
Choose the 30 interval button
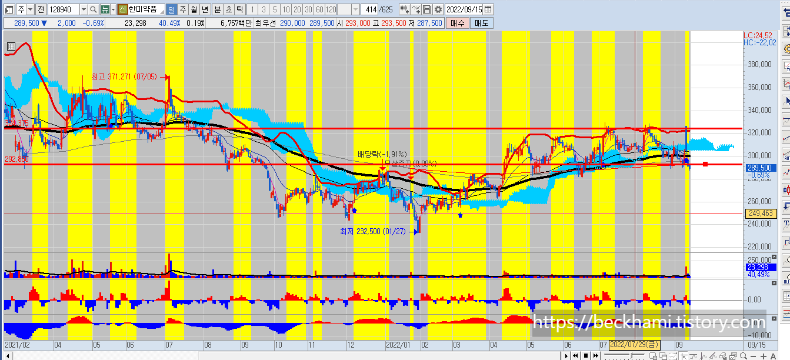point(308,10)
